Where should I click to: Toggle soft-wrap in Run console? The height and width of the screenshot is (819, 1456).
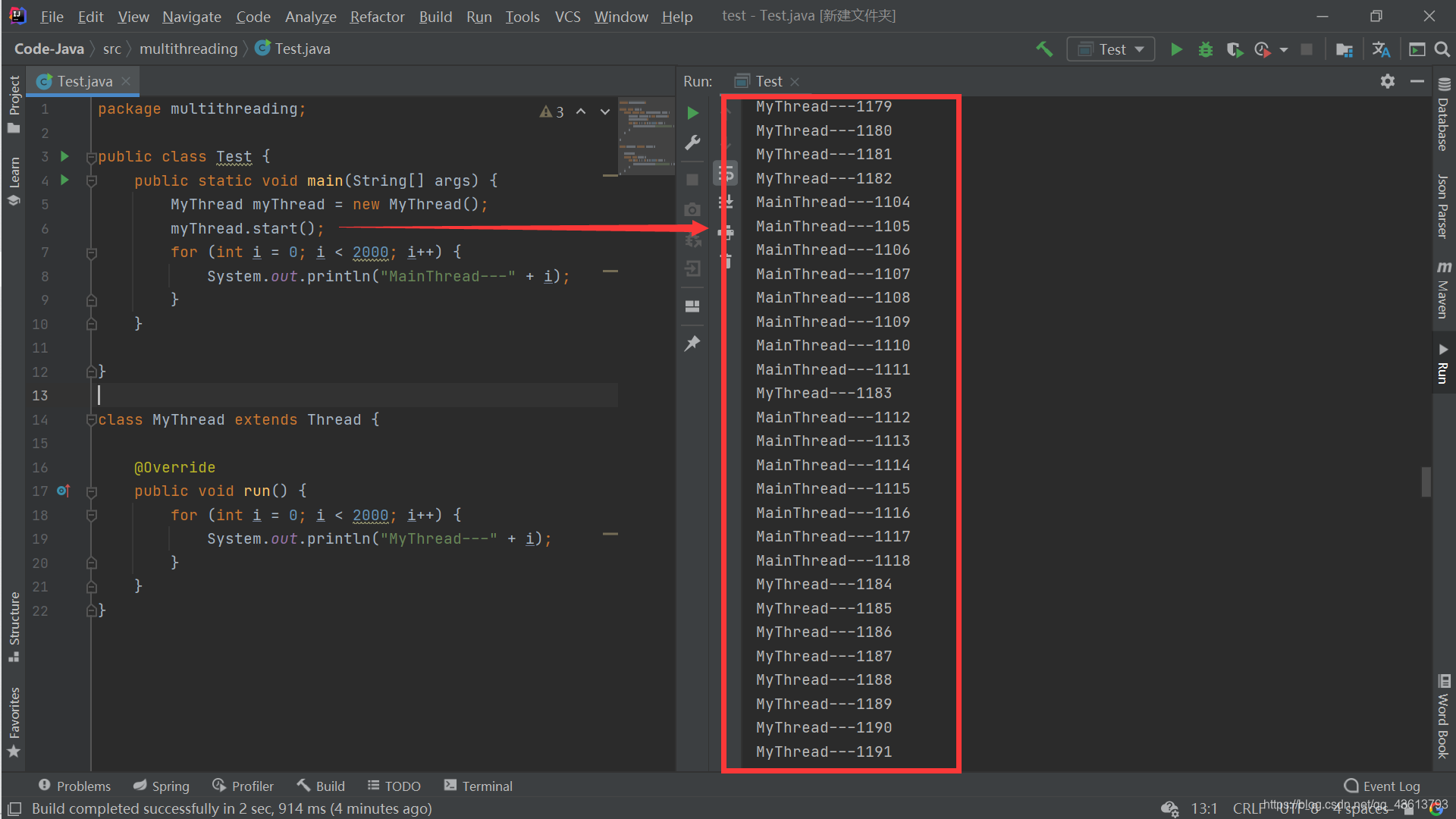726,174
